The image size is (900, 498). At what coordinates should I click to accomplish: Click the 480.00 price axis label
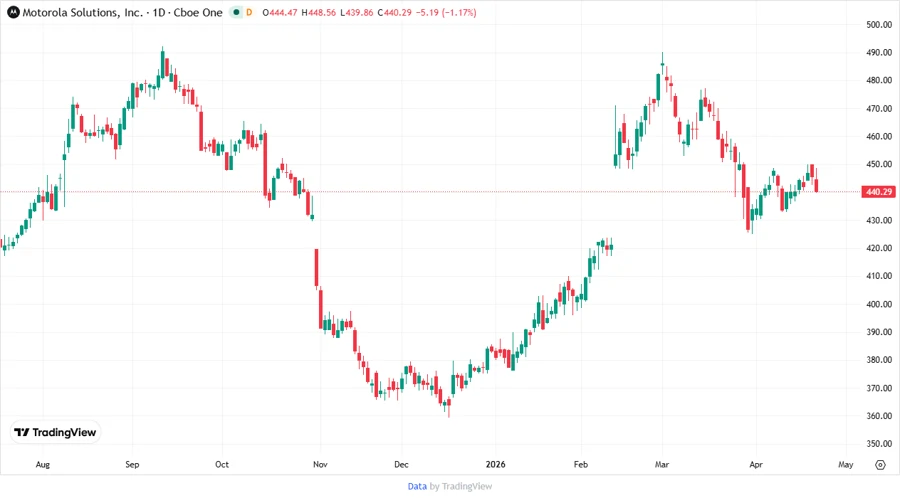pos(879,81)
